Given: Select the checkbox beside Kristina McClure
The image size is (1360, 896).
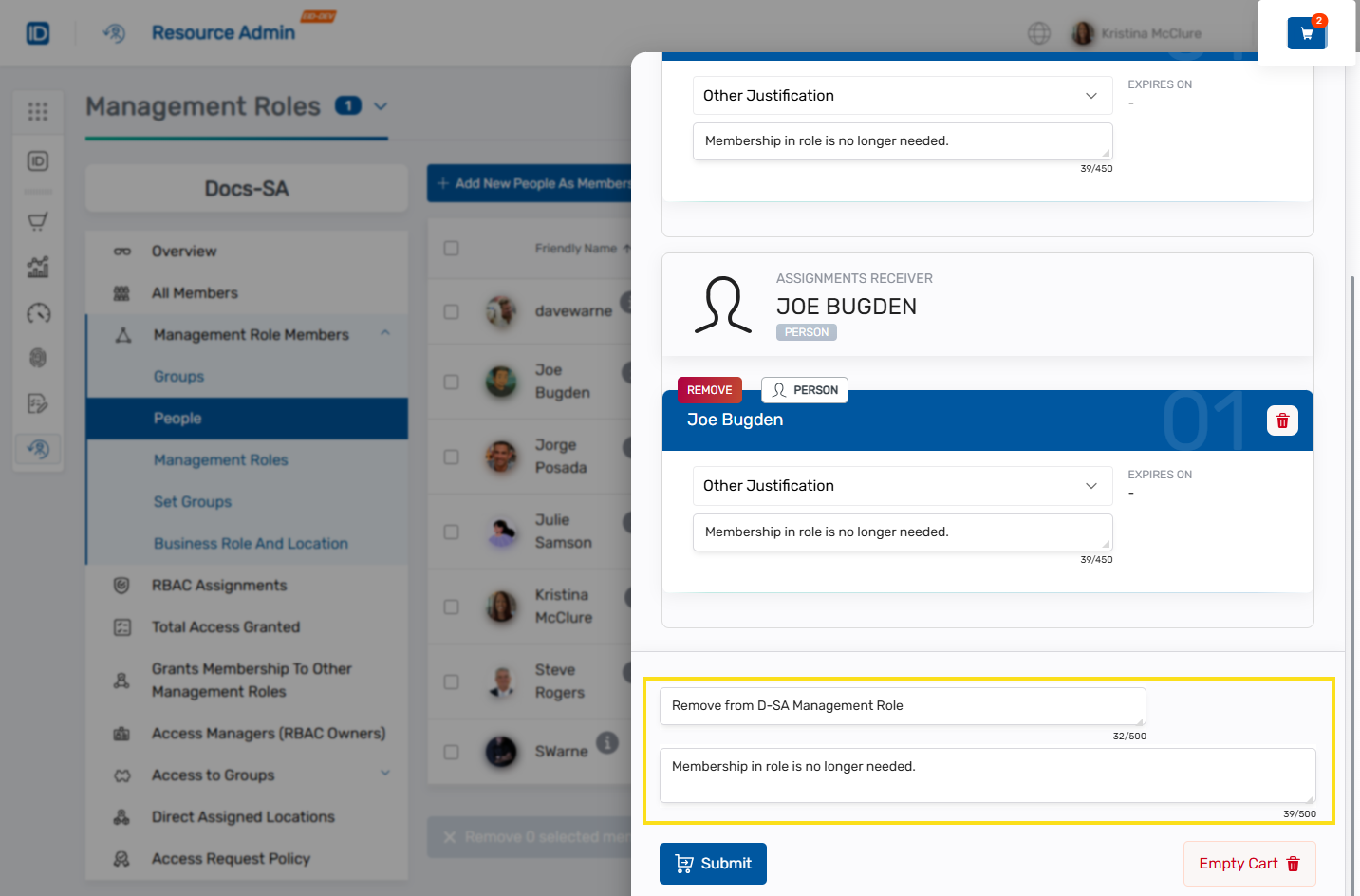Looking at the screenshot, I should (451, 607).
